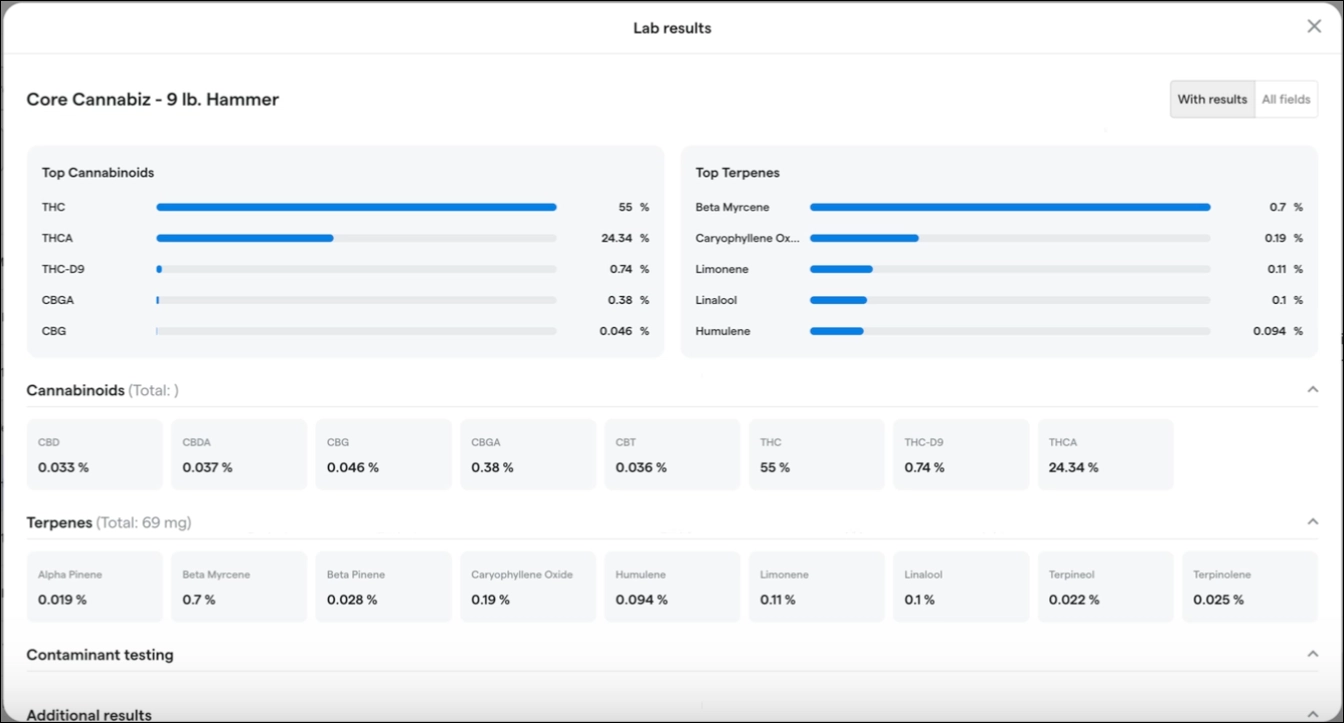Select the THC 55 % card
The width and height of the screenshot is (1344, 723).
(x=817, y=455)
